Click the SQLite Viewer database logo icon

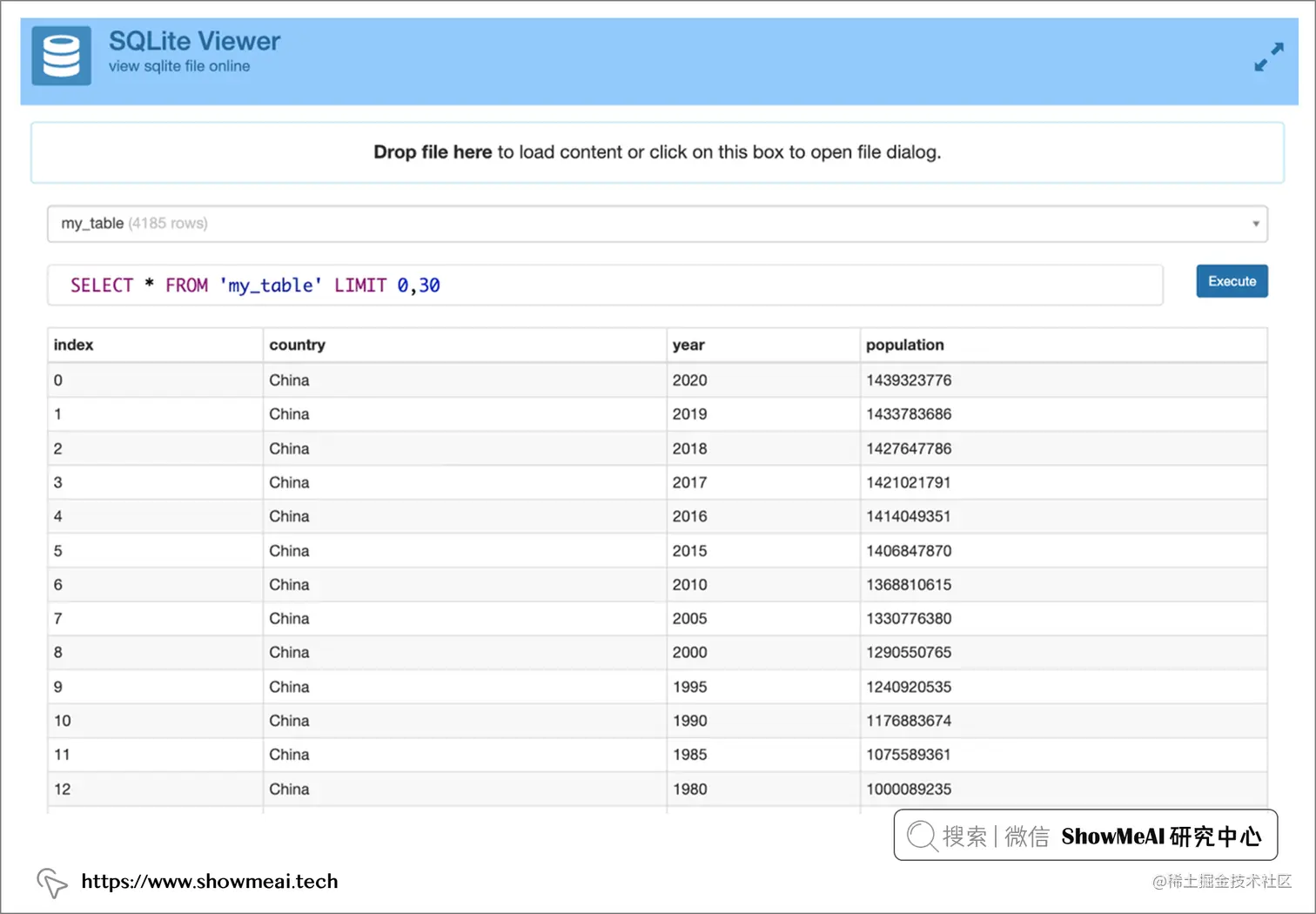pyautogui.click(x=61, y=56)
